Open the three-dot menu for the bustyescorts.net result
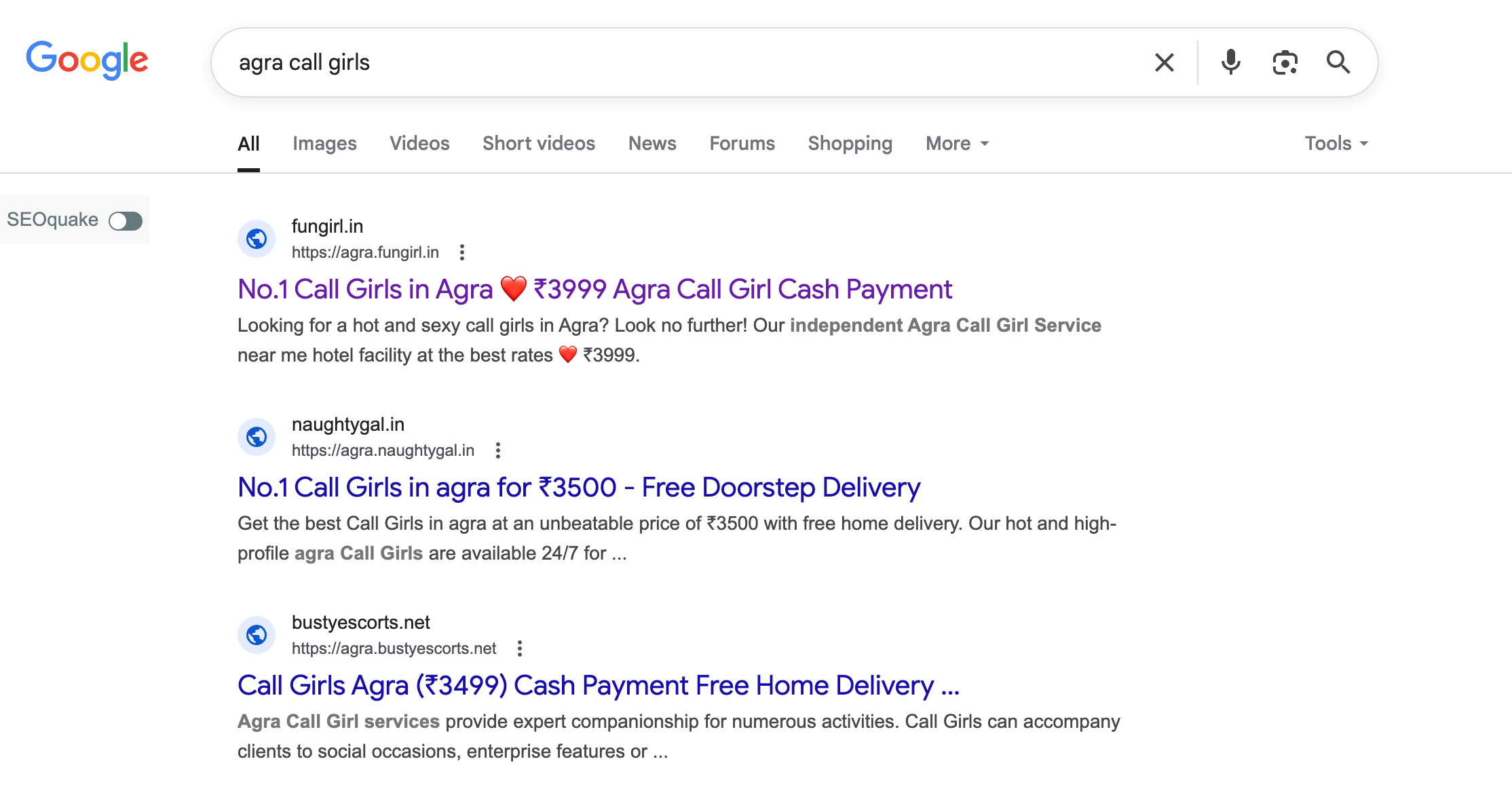1512x795 pixels. [520, 648]
